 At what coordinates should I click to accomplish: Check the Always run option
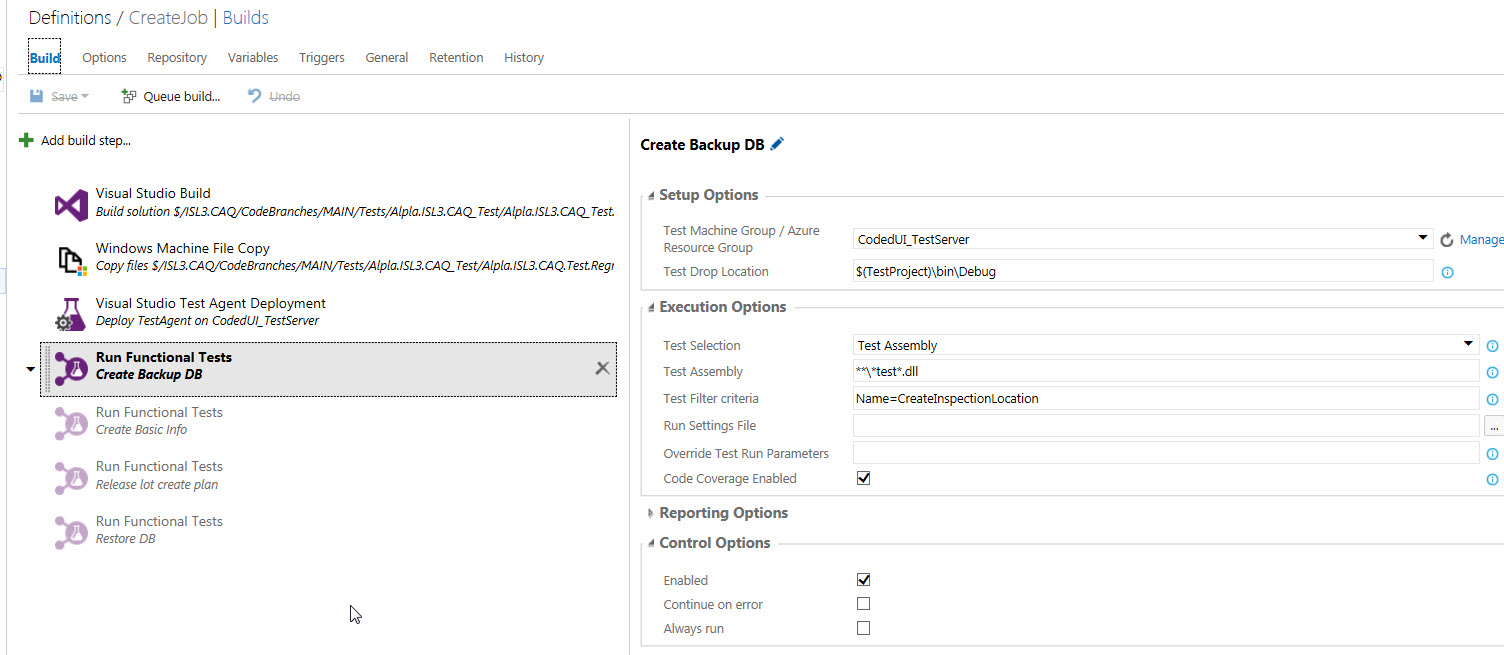[x=863, y=627]
